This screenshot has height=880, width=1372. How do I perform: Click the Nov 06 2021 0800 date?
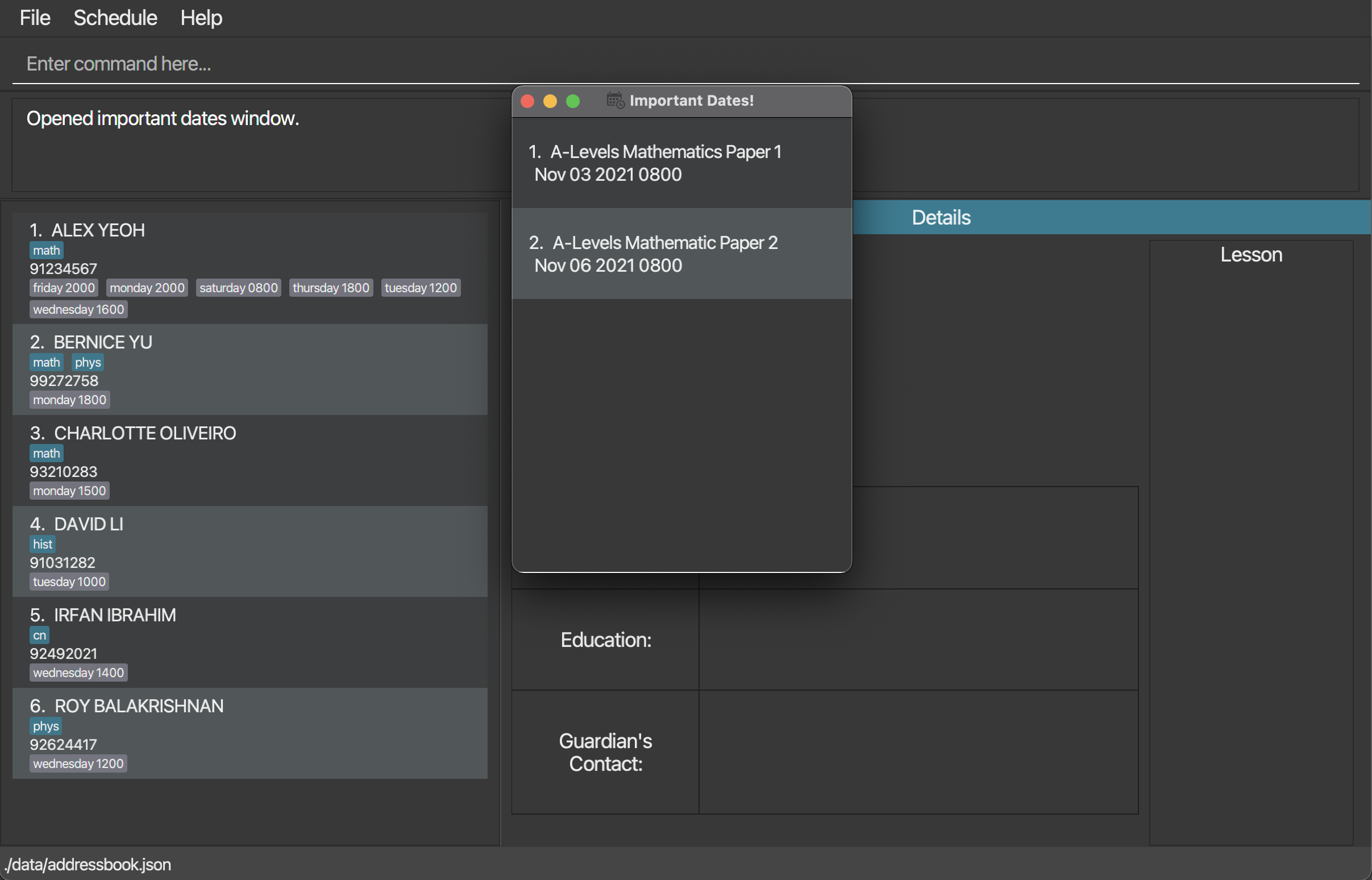pos(608,265)
